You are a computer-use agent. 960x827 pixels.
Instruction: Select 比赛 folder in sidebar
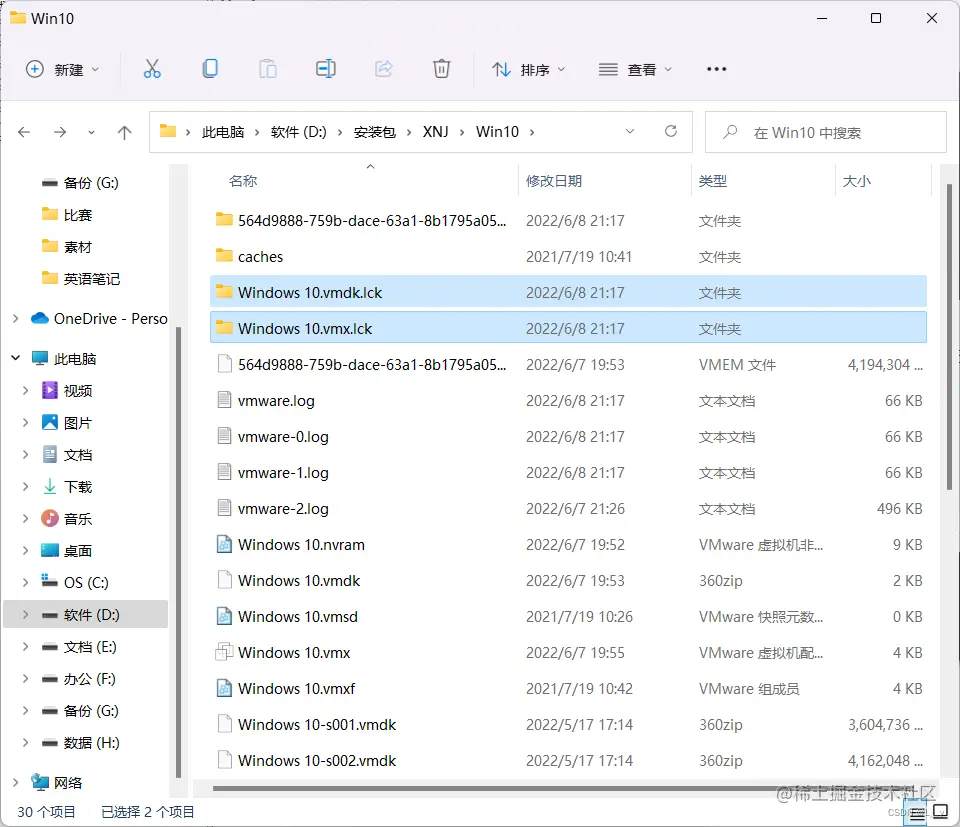coord(77,215)
